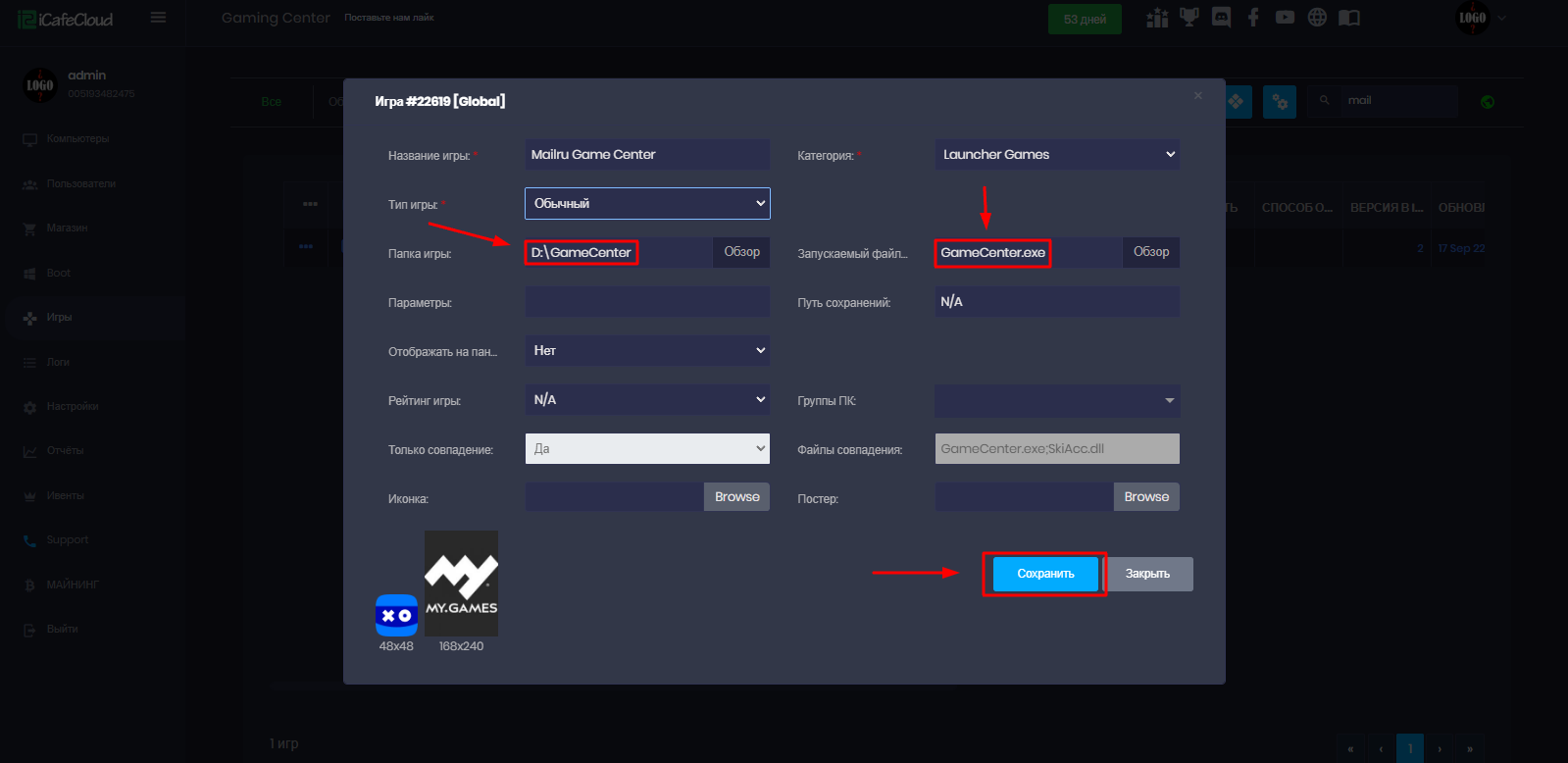
Task: Open the trophy icon in the header
Action: coord(1189,18)
